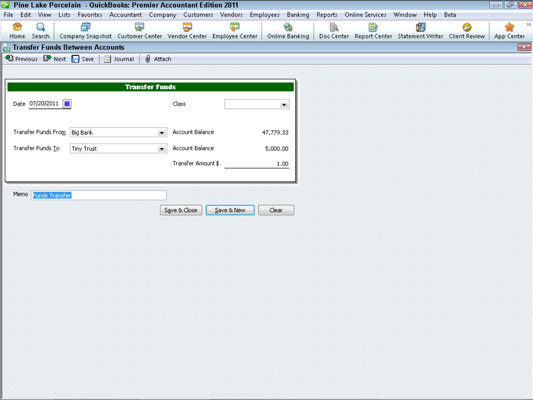Open the Journal toolbar item

tap(119, 59)
